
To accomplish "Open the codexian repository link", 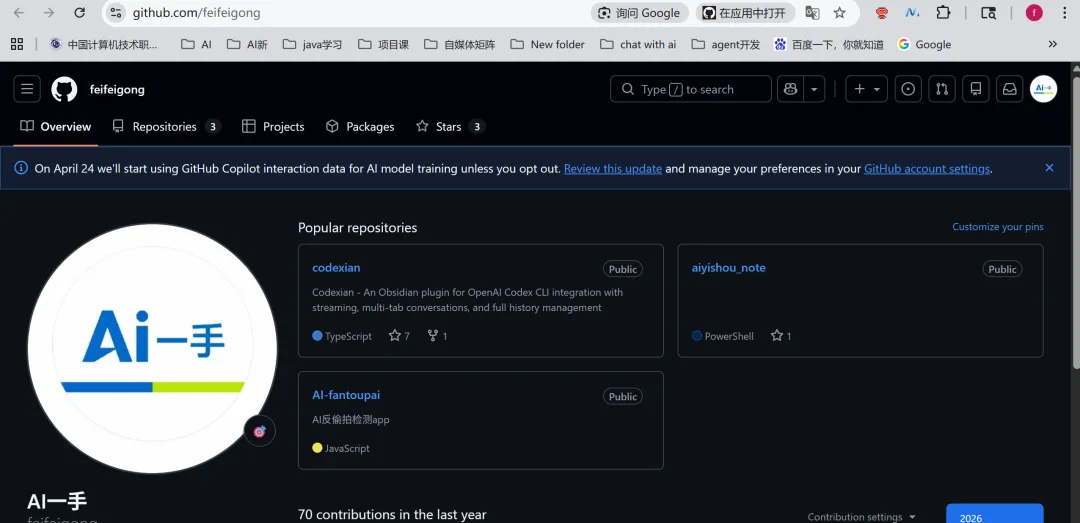I will tap(336, 268).
